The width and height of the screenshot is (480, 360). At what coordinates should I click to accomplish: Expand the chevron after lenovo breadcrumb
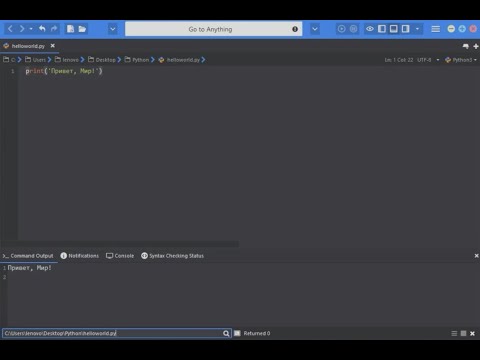click(82, 60)
